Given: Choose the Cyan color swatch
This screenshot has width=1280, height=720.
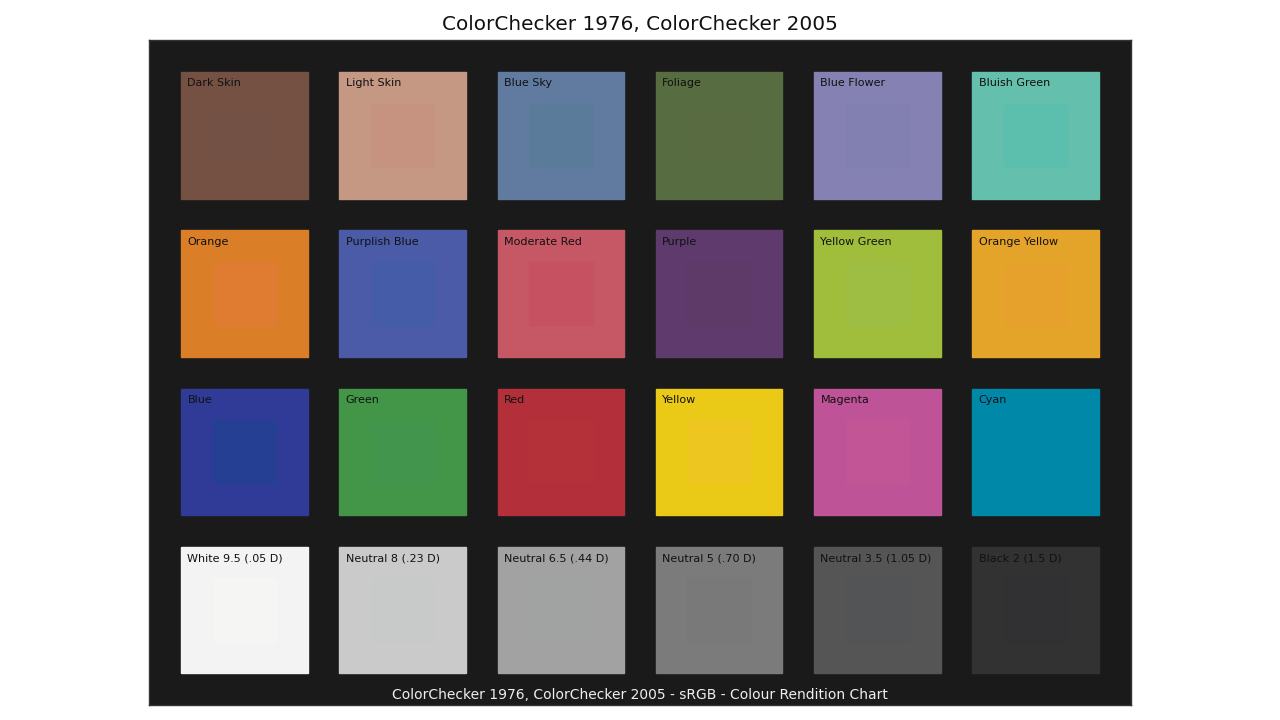Looking at the screenshot, I should pyautogui.click(x=1036, y=452).
